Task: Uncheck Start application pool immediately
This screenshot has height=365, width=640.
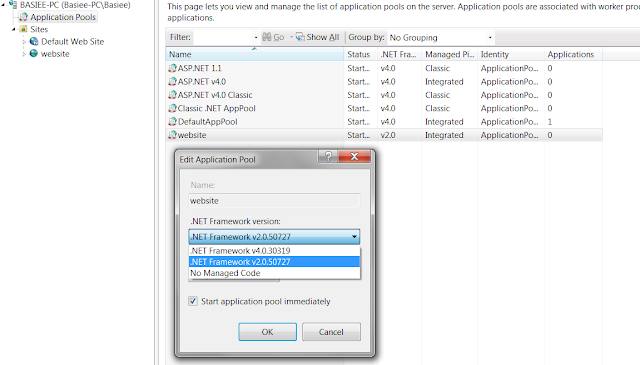Action: coord(193,301)
